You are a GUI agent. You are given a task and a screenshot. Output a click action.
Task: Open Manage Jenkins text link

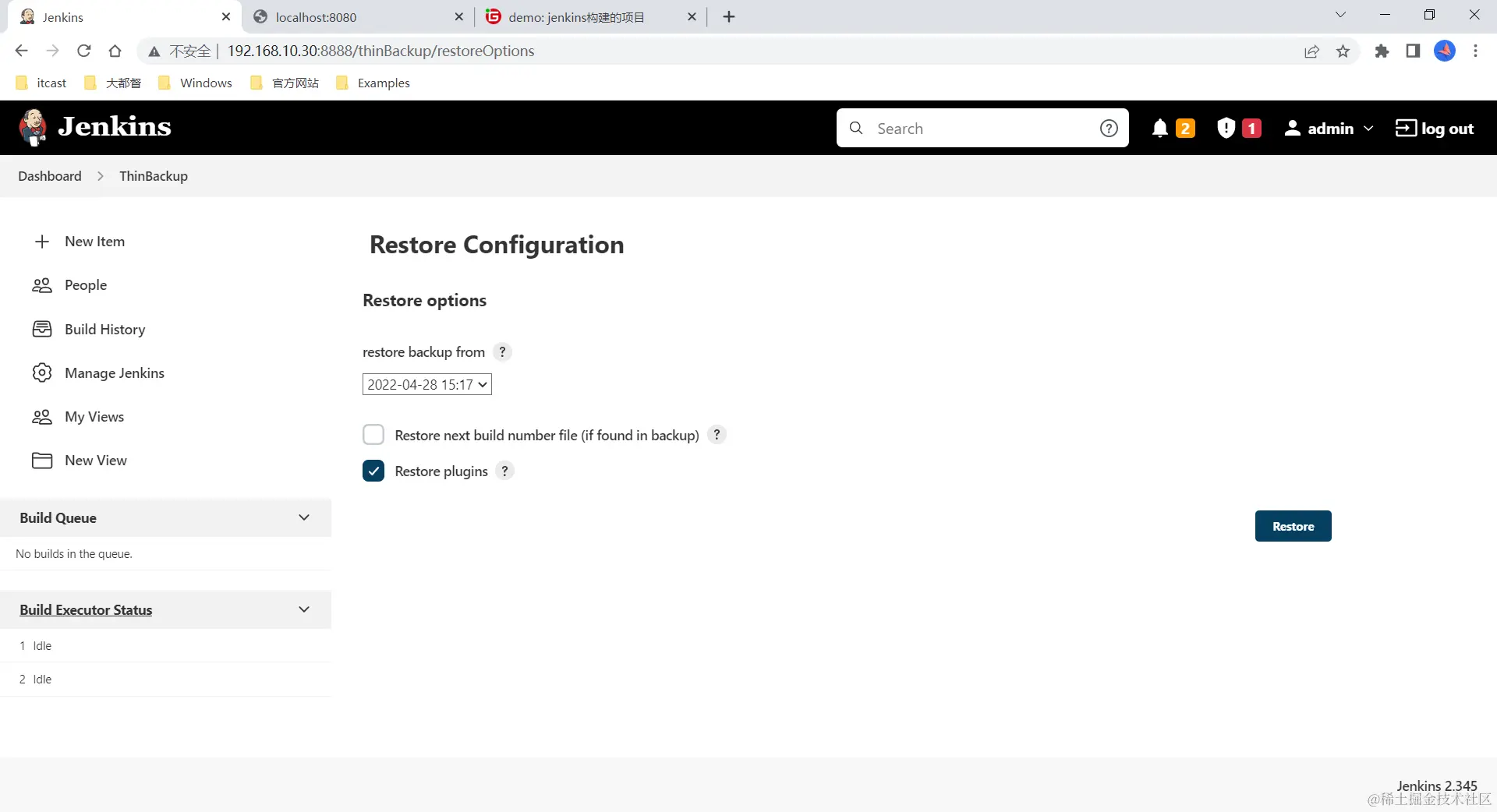[x=115, y=373]
